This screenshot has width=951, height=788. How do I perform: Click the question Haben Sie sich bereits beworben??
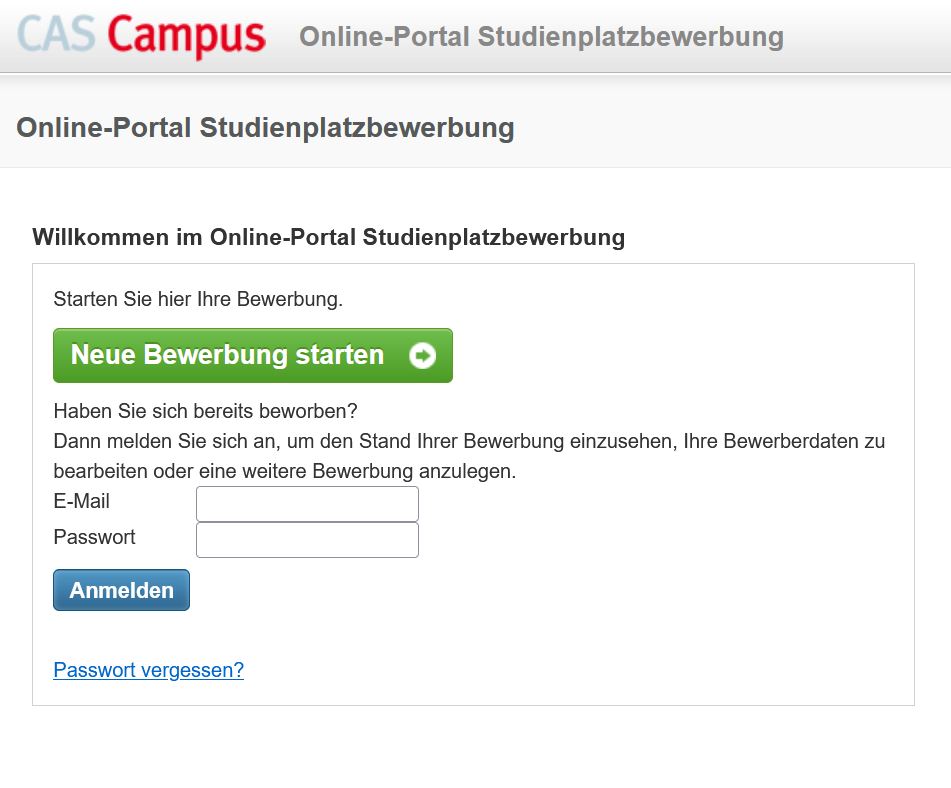click(206, 411)
